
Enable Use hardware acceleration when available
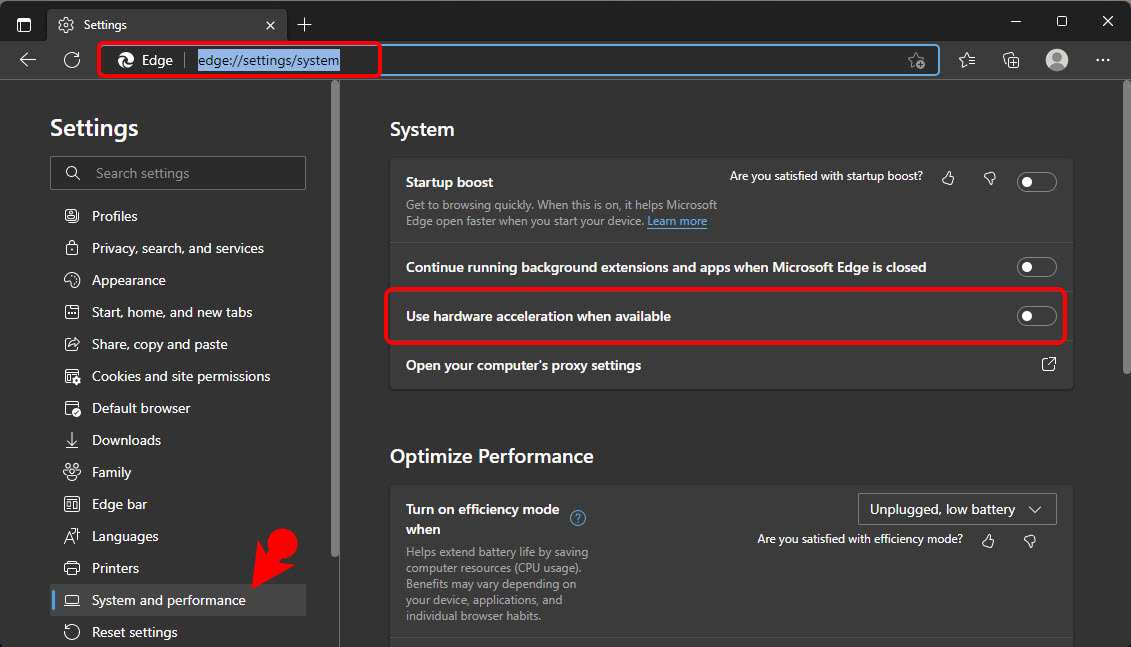point(1037,316)
